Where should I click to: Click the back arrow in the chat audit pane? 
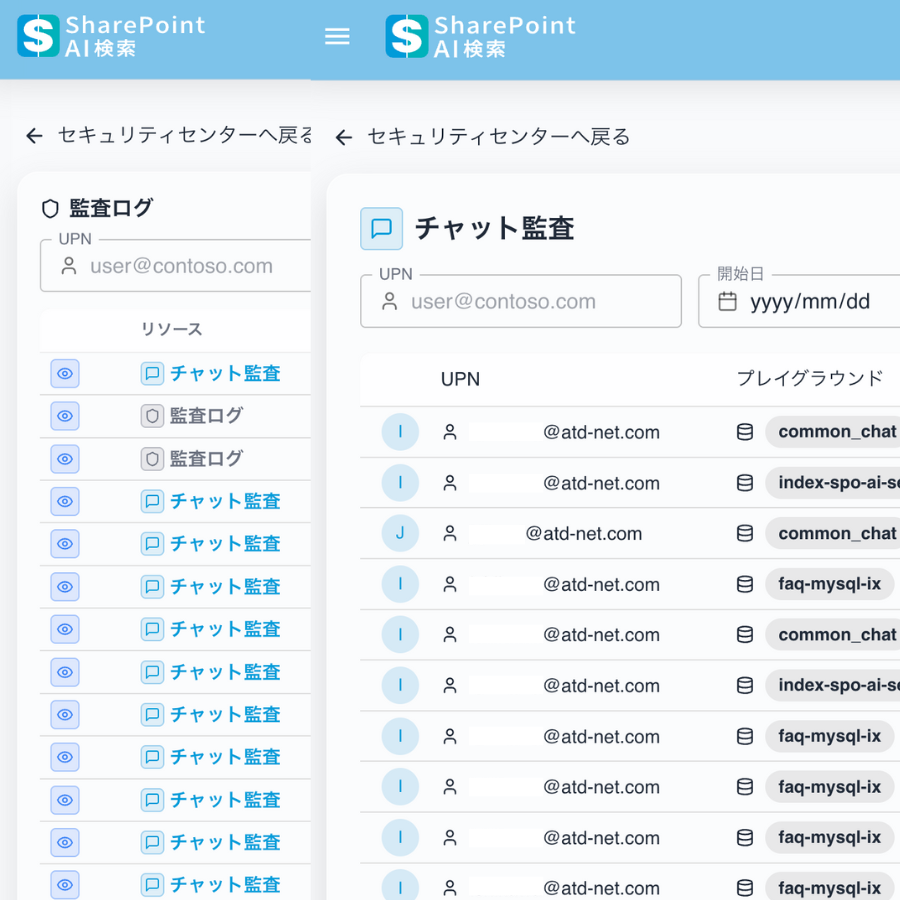[x=344, y=137]
